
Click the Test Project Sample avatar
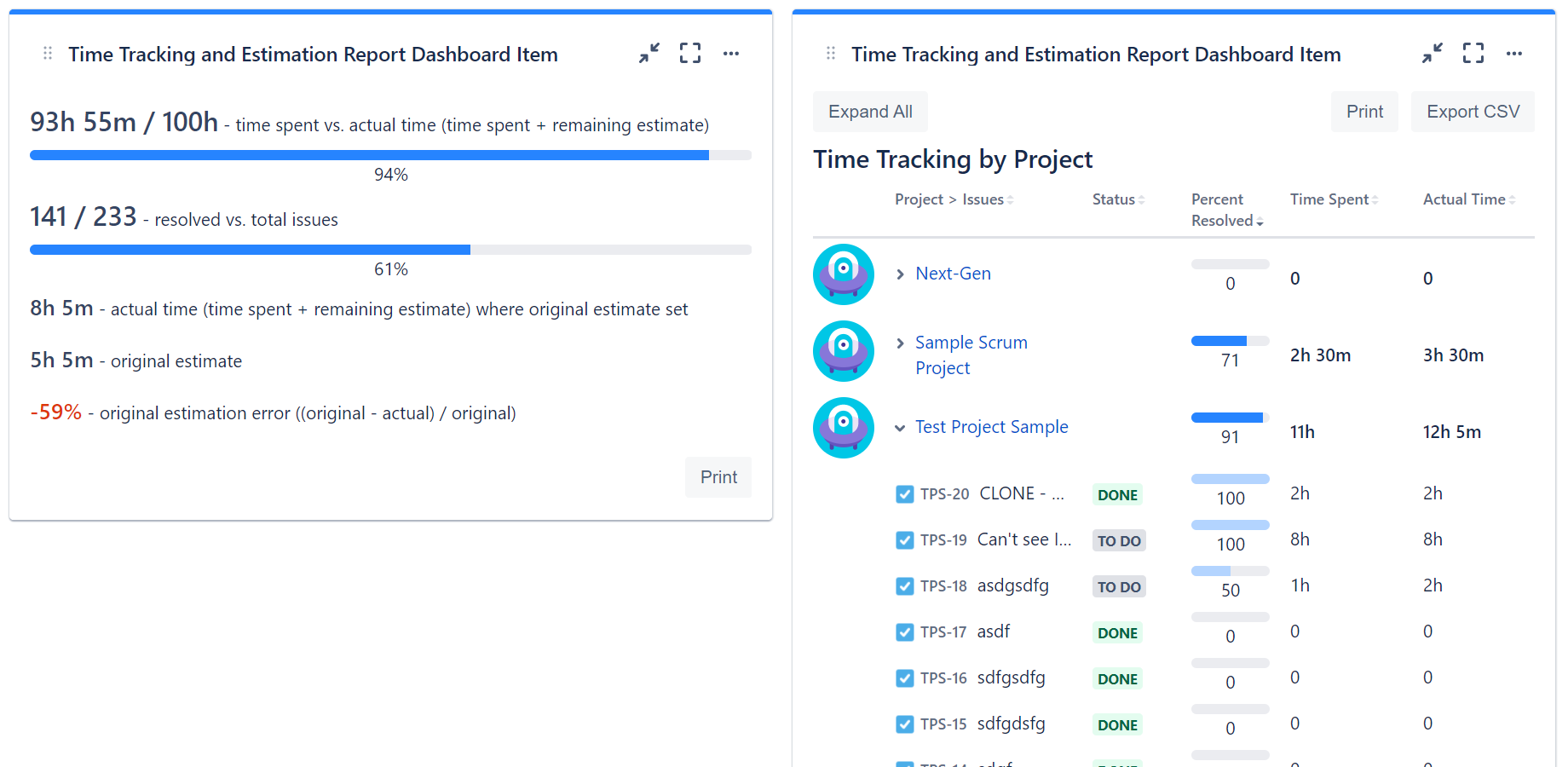coord(843,427)
